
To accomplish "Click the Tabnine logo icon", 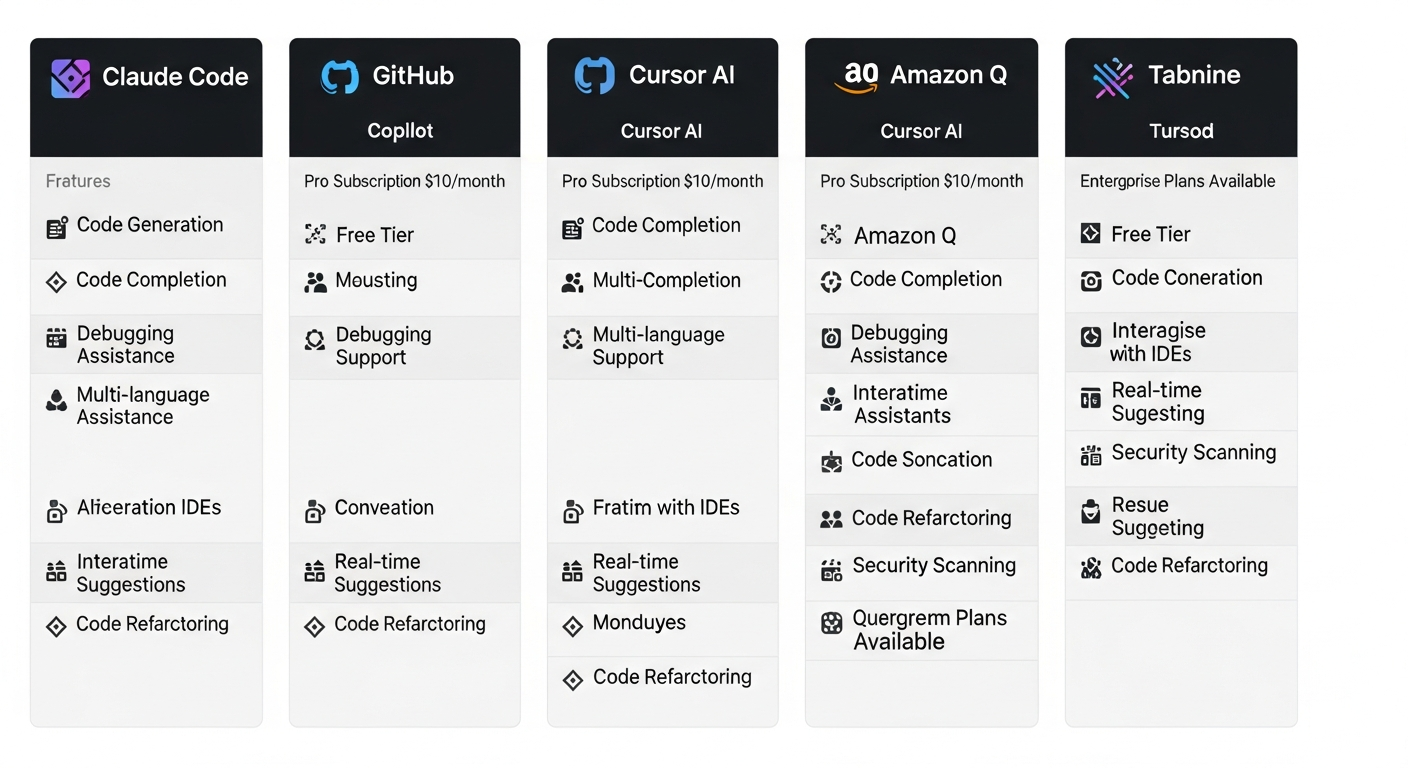I will pyautogui.click(x=1112, y=77).
